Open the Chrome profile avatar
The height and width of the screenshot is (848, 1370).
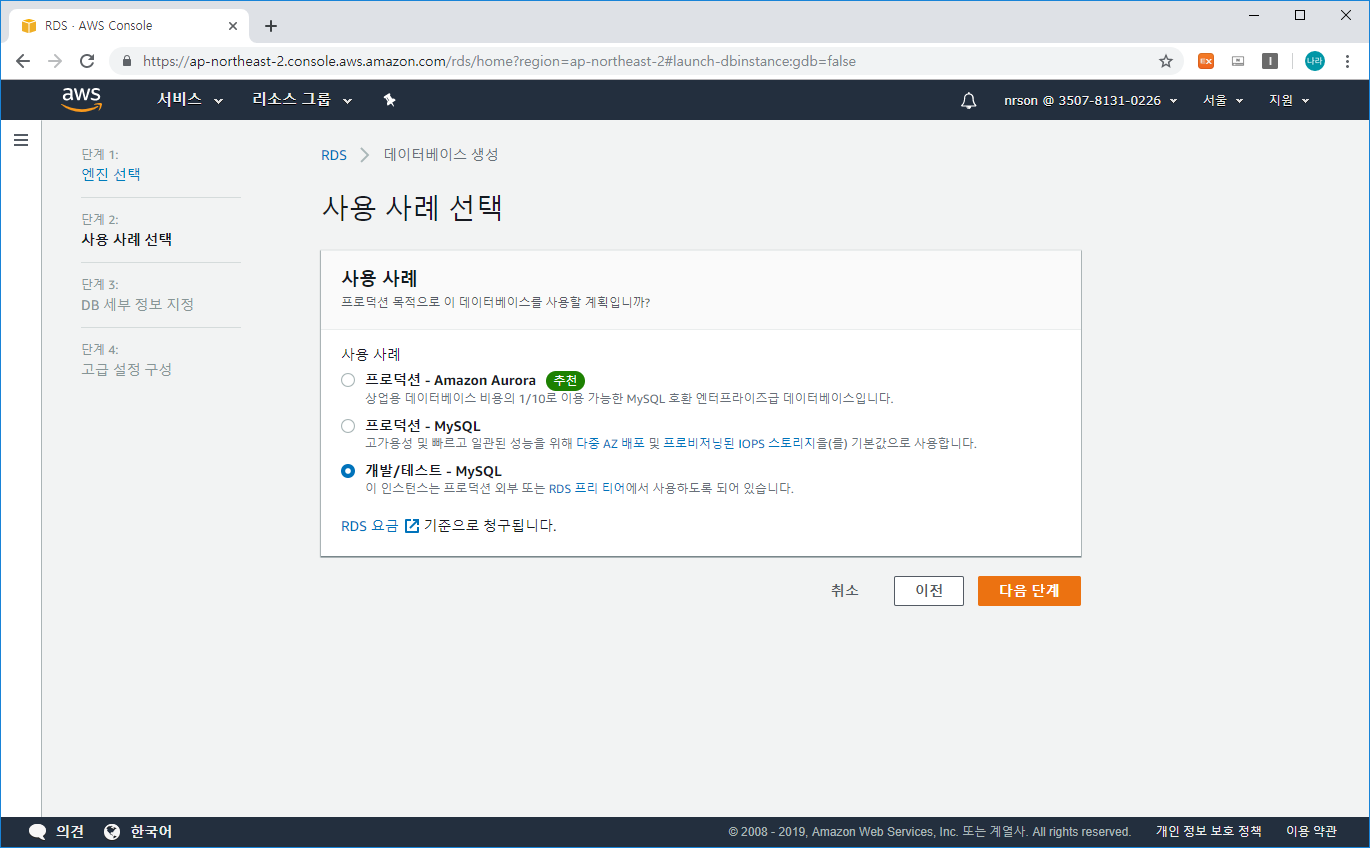click(x=1315, y=61)
